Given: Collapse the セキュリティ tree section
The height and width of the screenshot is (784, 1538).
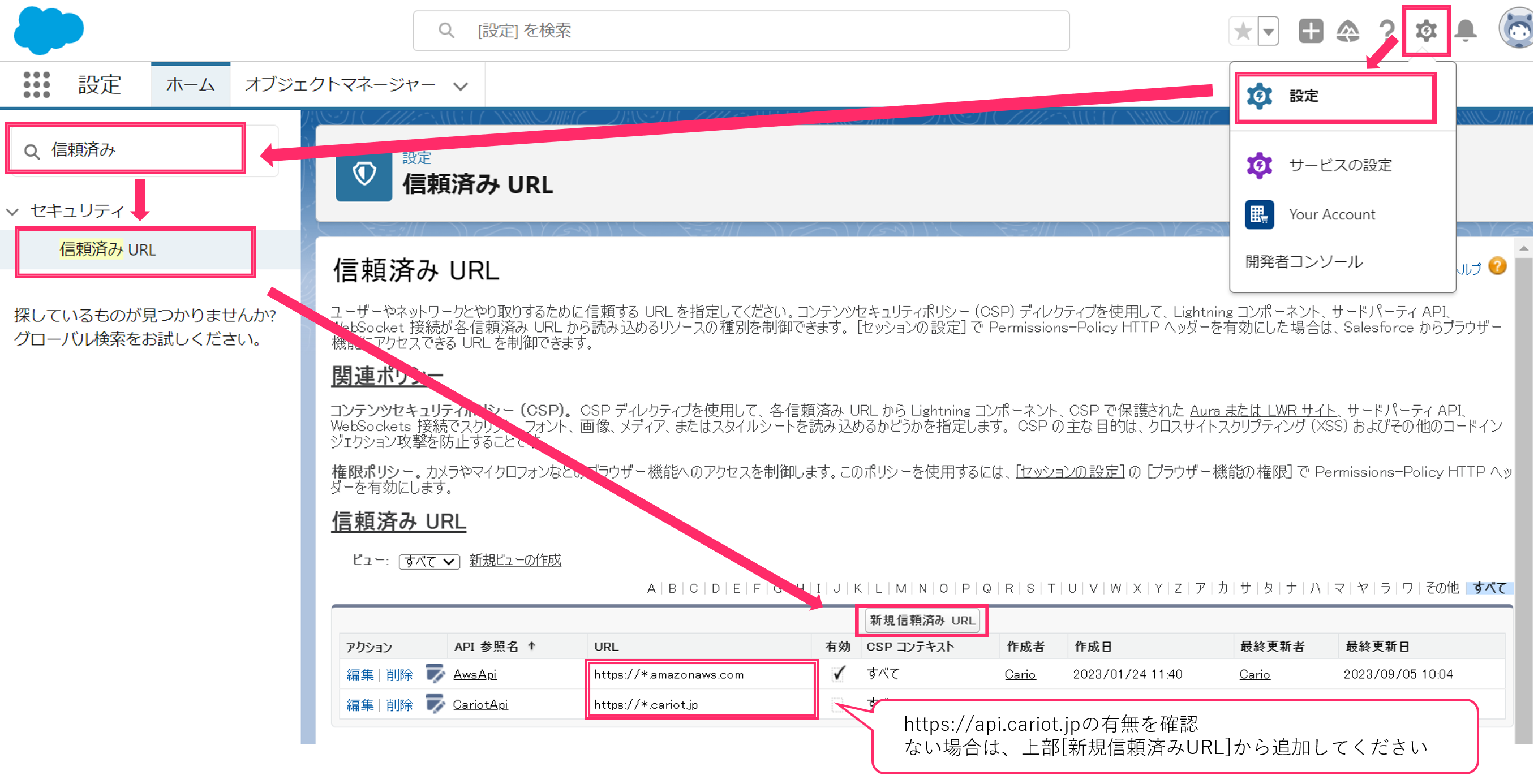Looking at the screenshot, I should pos(12,211).
